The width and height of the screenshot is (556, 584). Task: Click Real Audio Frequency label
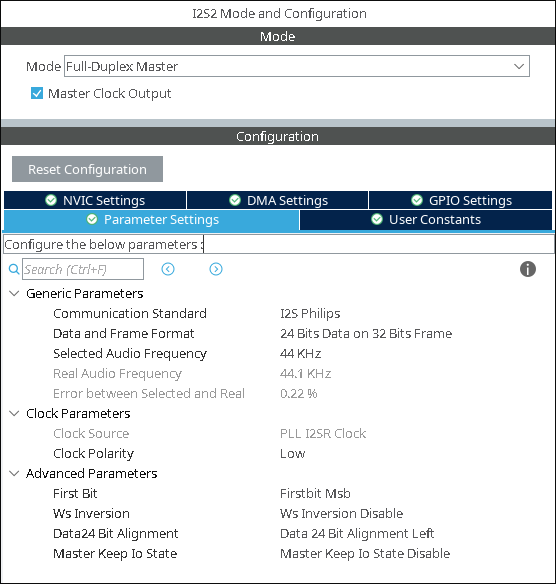click(x=117, y=374)
